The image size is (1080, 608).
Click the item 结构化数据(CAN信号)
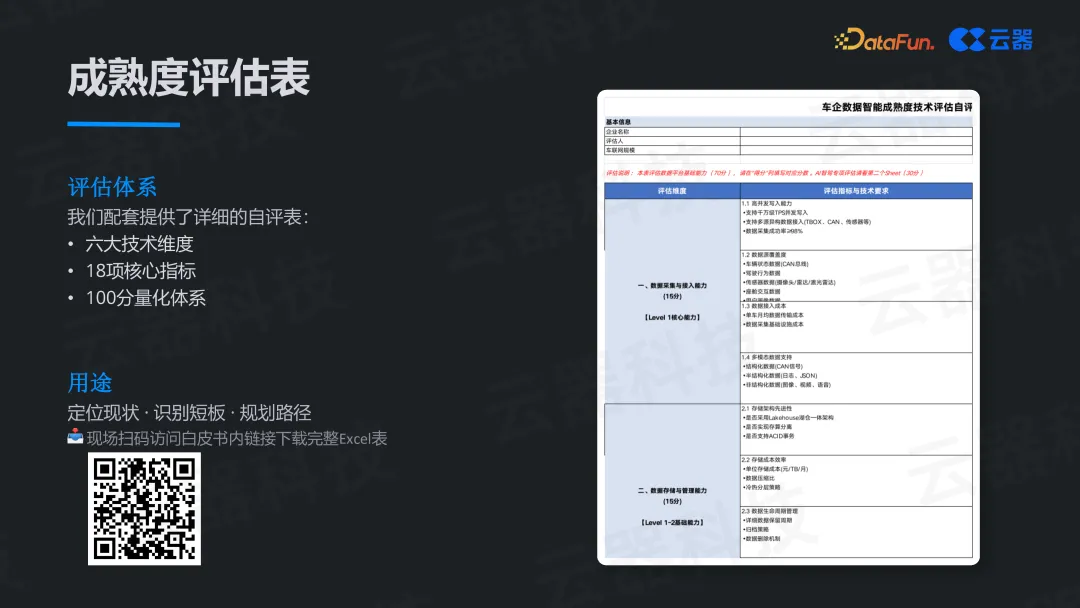pos(773,366)
